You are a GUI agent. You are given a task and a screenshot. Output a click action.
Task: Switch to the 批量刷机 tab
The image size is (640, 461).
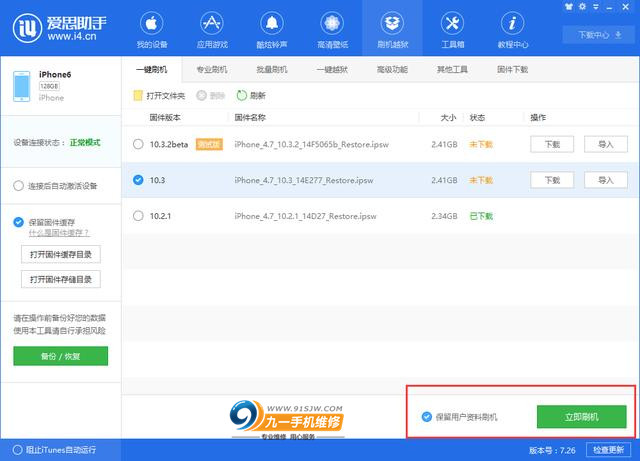pos(272,69)
